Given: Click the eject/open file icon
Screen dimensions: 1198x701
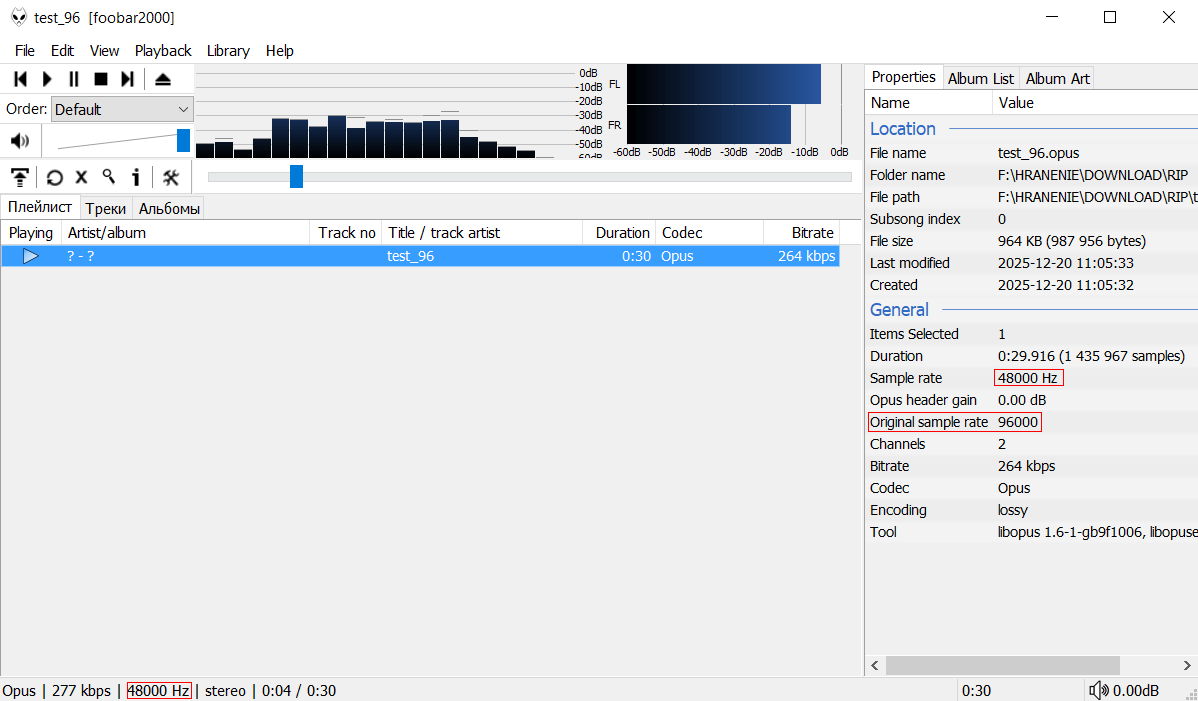Looking at the screenshot, I should 163,79.
